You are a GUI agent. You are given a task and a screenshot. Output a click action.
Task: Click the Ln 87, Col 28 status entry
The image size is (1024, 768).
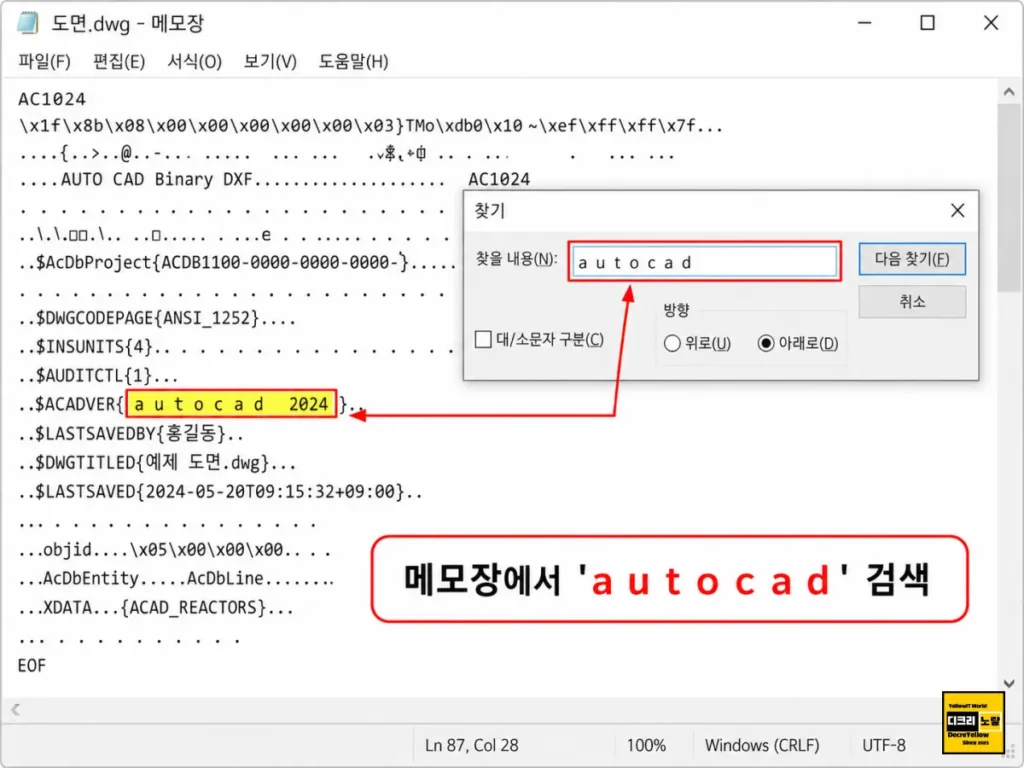[x=472, y=745]
